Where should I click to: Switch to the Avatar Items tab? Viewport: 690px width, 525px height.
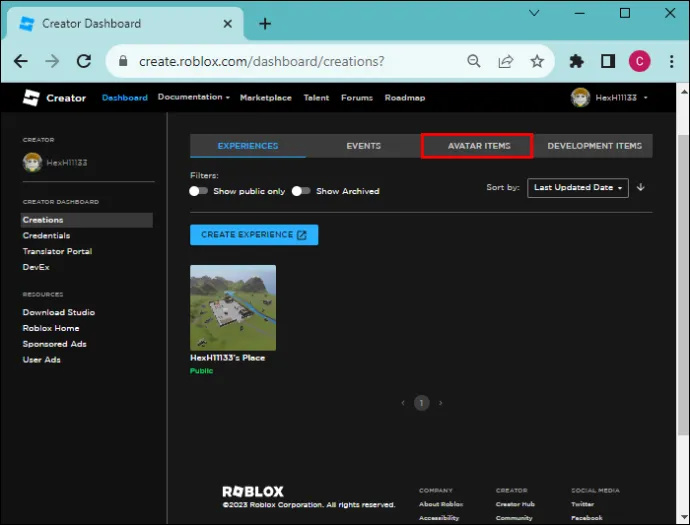[478, 146]
